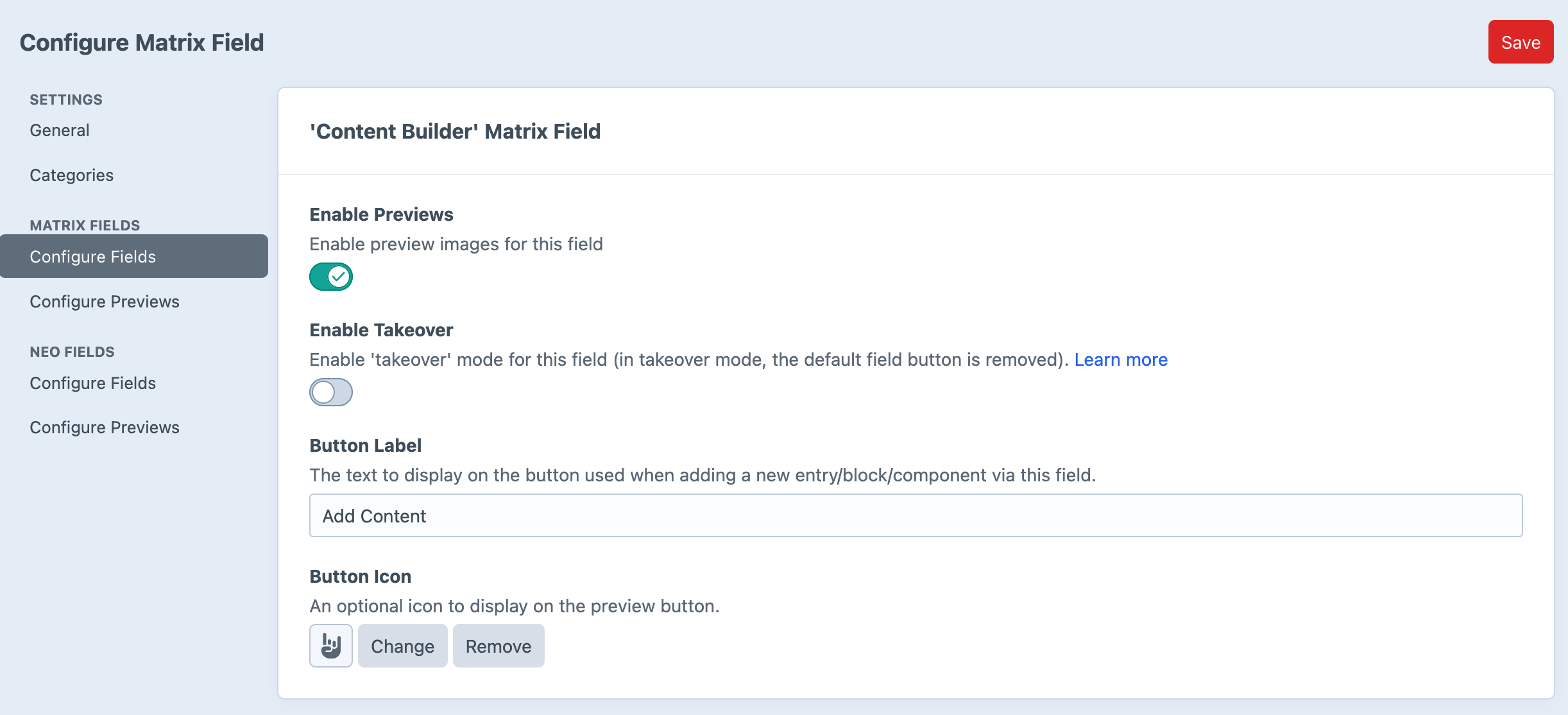Remove the button icon

coord(498,646)
